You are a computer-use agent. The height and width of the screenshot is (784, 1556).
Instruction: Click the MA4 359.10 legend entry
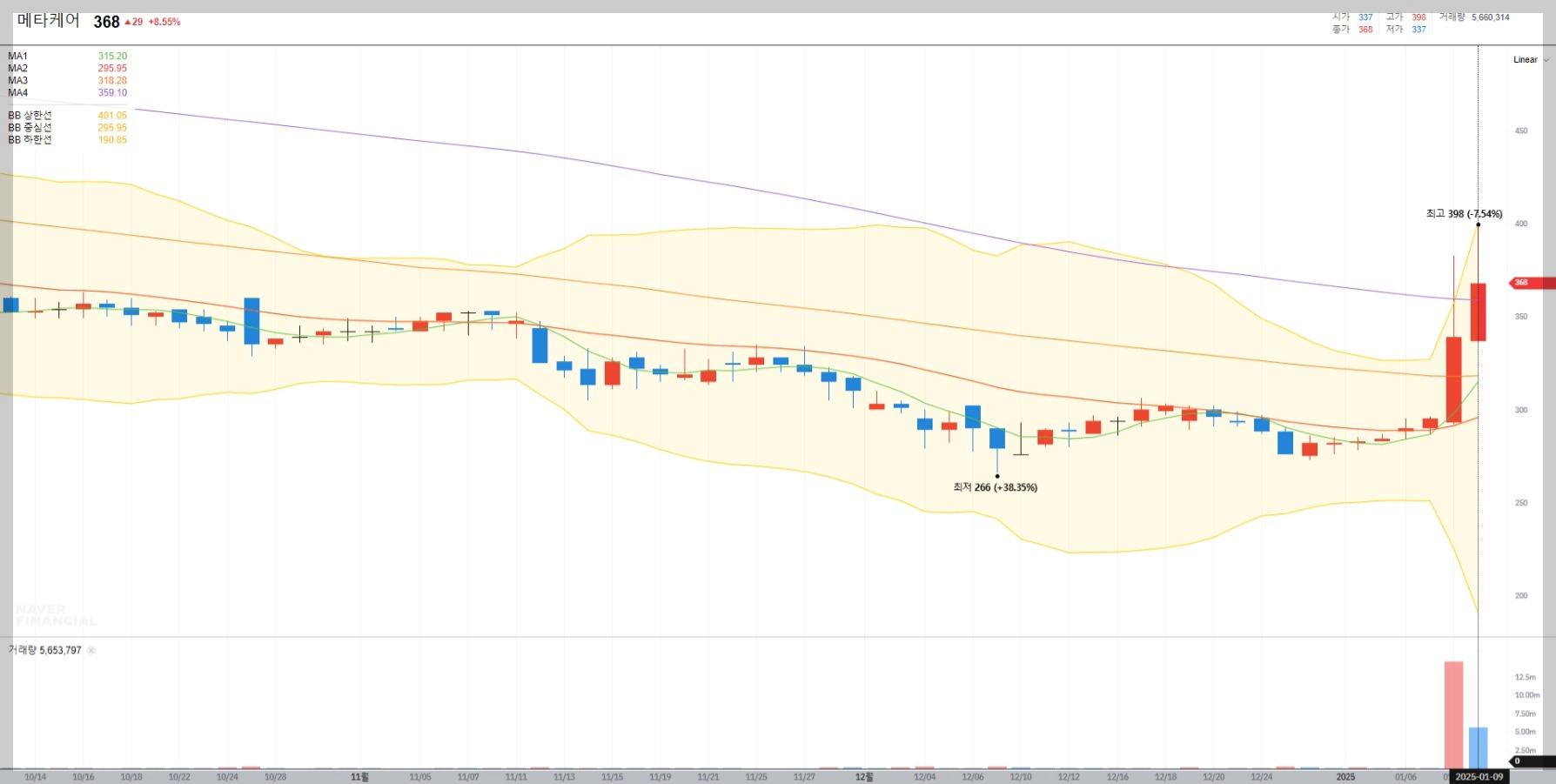tap(67, 93)
